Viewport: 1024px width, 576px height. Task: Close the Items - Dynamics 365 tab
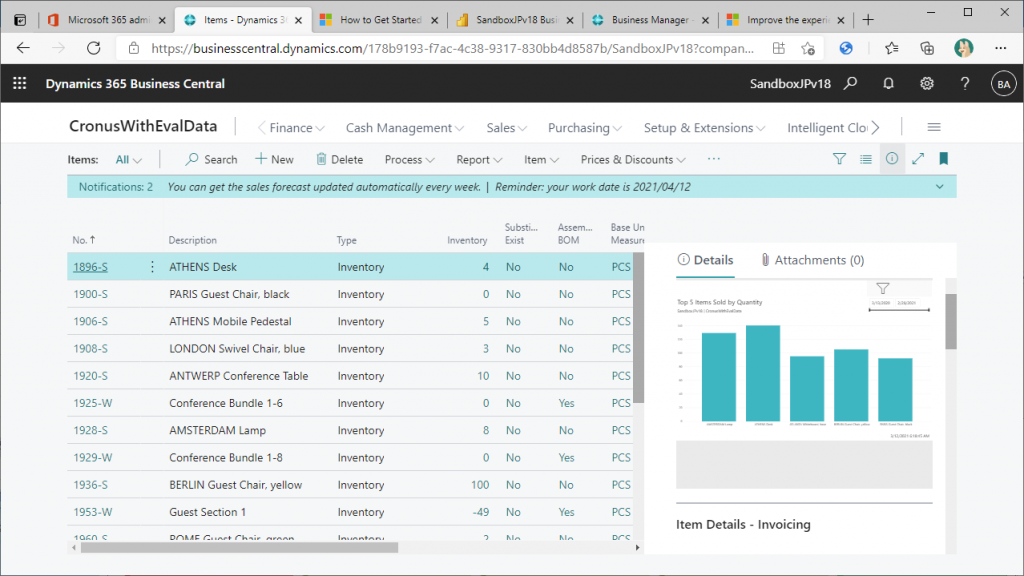(298, 20)
